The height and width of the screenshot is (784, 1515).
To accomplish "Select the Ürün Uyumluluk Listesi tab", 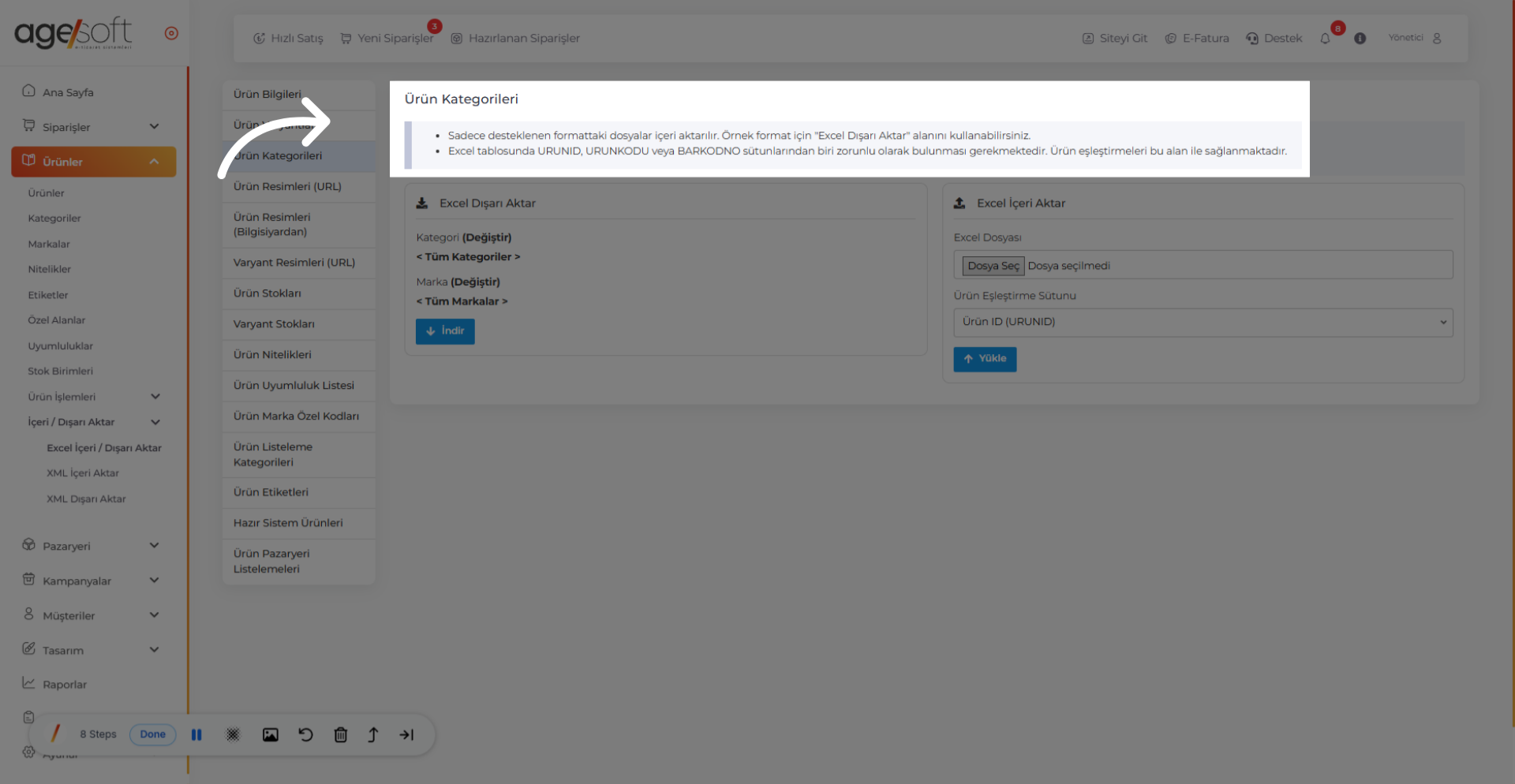I will [x=298, y=385].
